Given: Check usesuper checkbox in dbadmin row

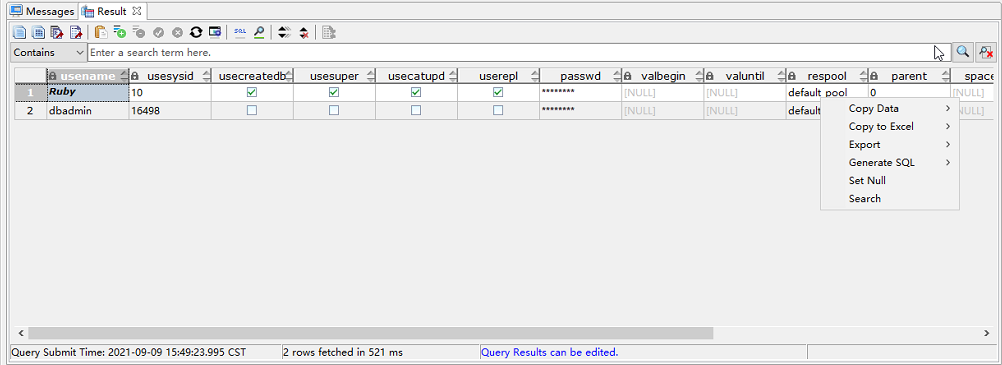Looking at the screenshot, I should tap(334, 110).
